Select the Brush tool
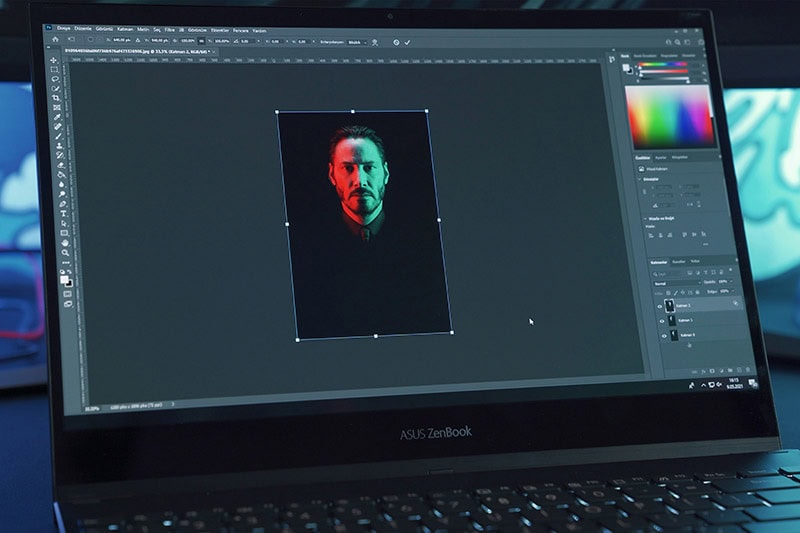The height and width of the screenshot is (533, 800). point(59,136)
